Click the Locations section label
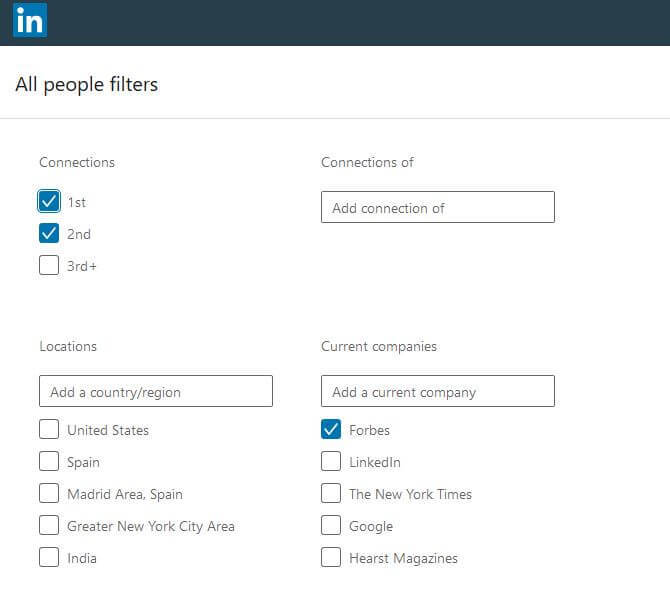The width and height of the screenshot is (670, 600). pyautogui.click(x=68, y=346)
